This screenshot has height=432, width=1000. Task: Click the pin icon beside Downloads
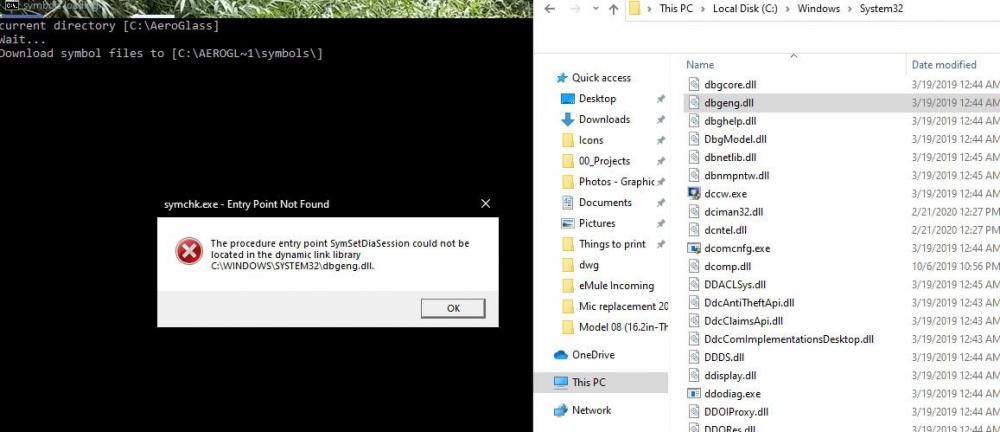coord(661,119)
